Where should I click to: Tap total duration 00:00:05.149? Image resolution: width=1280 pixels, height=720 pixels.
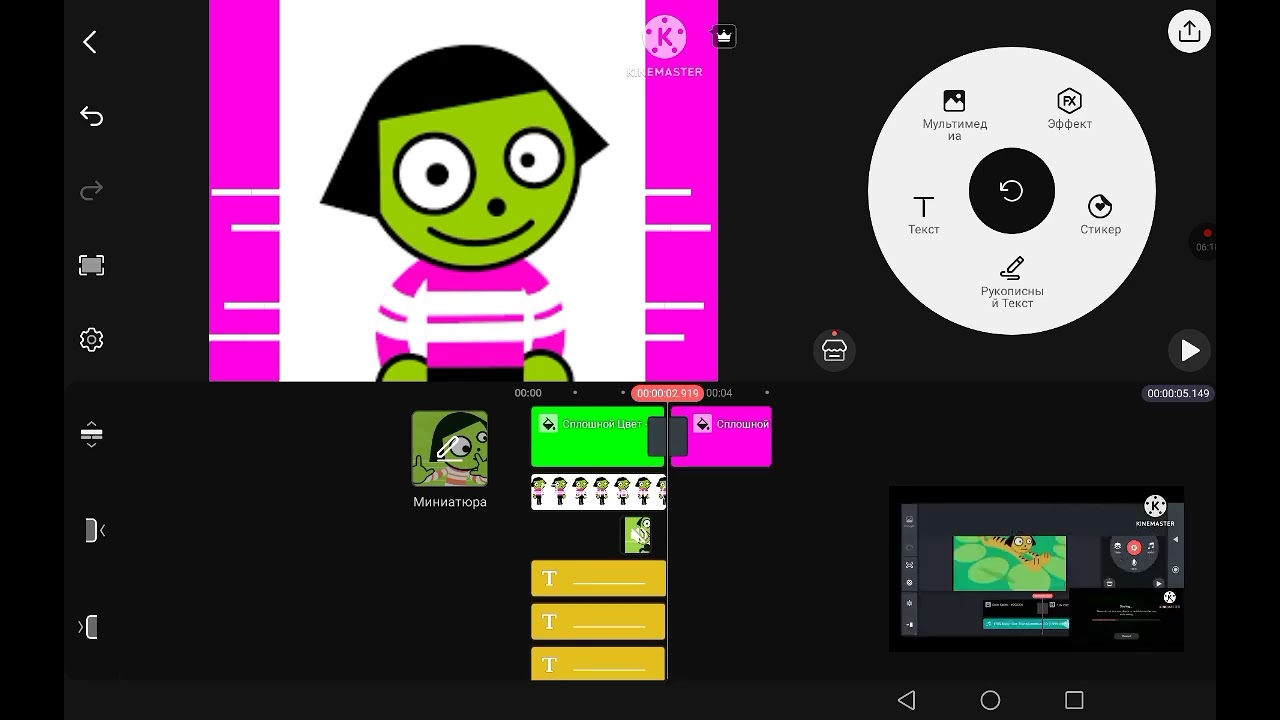1178,393
